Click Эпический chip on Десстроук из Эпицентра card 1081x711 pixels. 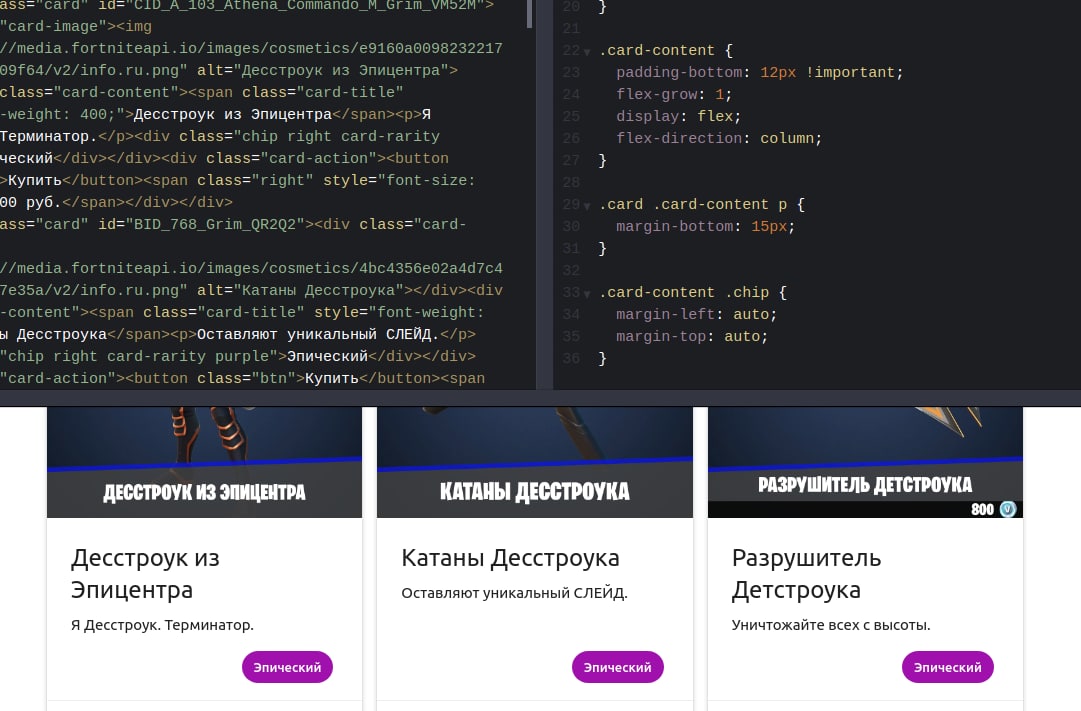click(287, 667)
